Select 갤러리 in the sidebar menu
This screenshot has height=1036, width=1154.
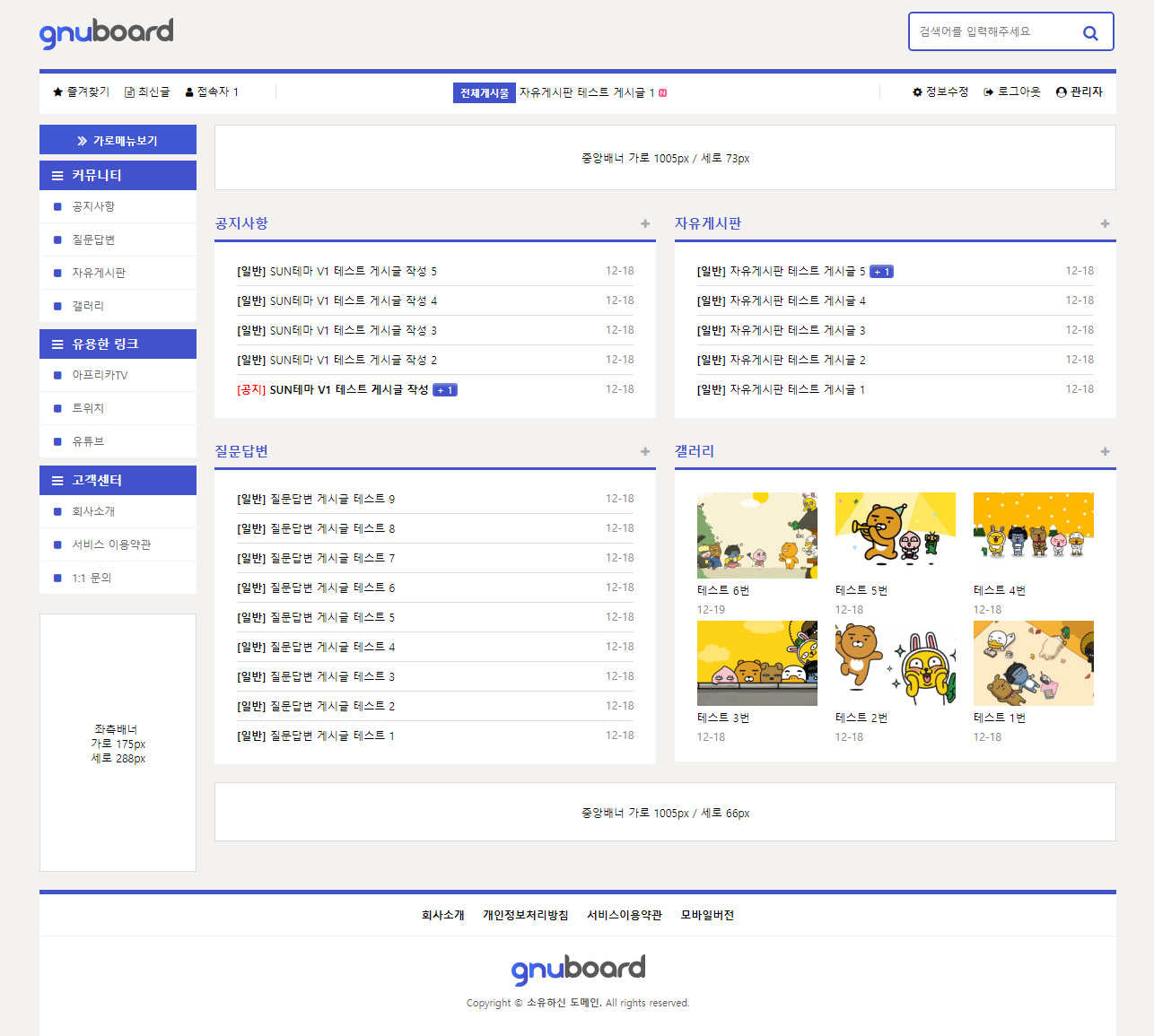88,306
